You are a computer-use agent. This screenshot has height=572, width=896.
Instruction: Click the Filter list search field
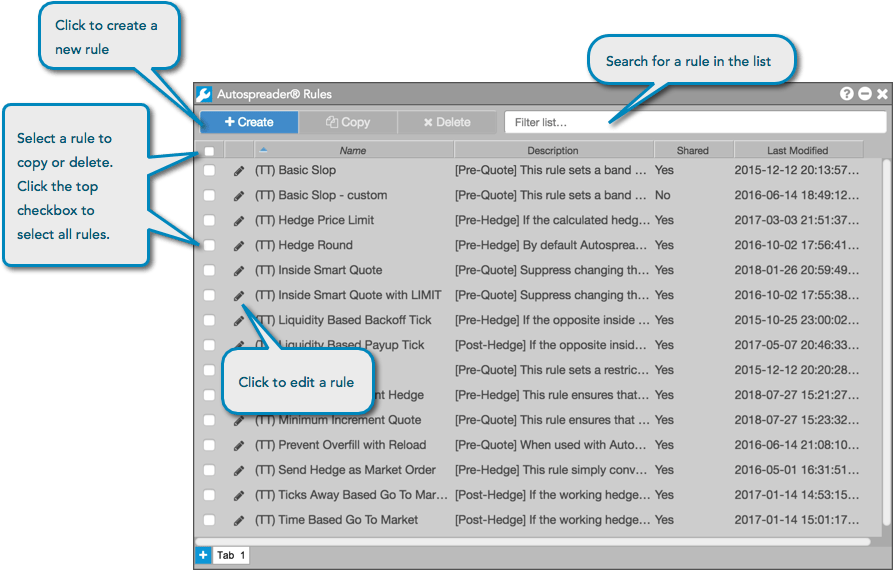coord(695,122)
